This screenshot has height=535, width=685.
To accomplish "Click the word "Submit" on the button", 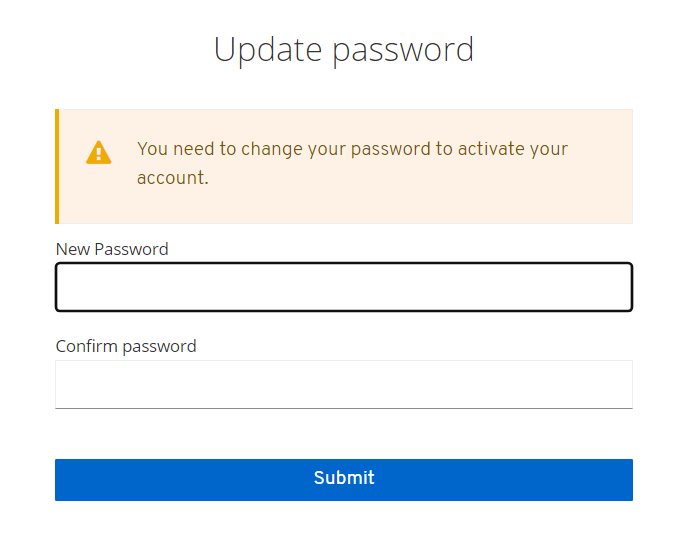I will coord(344,478).
